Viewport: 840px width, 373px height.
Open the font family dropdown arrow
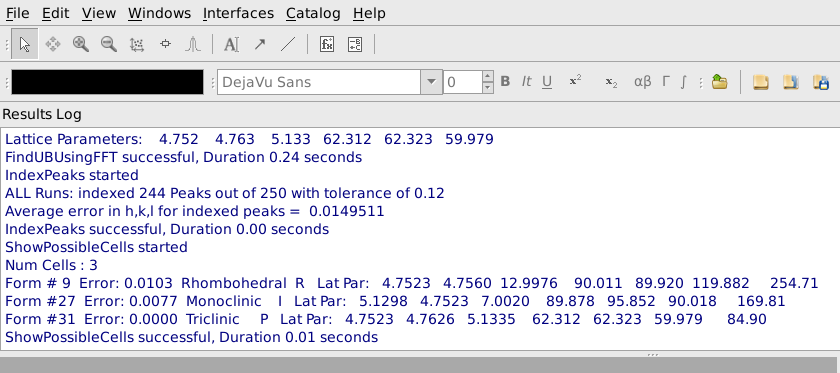click(431, 82)
